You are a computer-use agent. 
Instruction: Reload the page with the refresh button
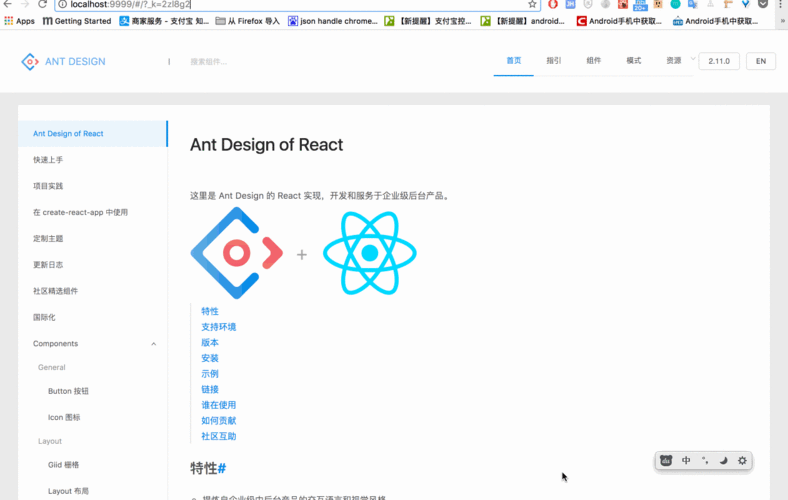[42, 5]
